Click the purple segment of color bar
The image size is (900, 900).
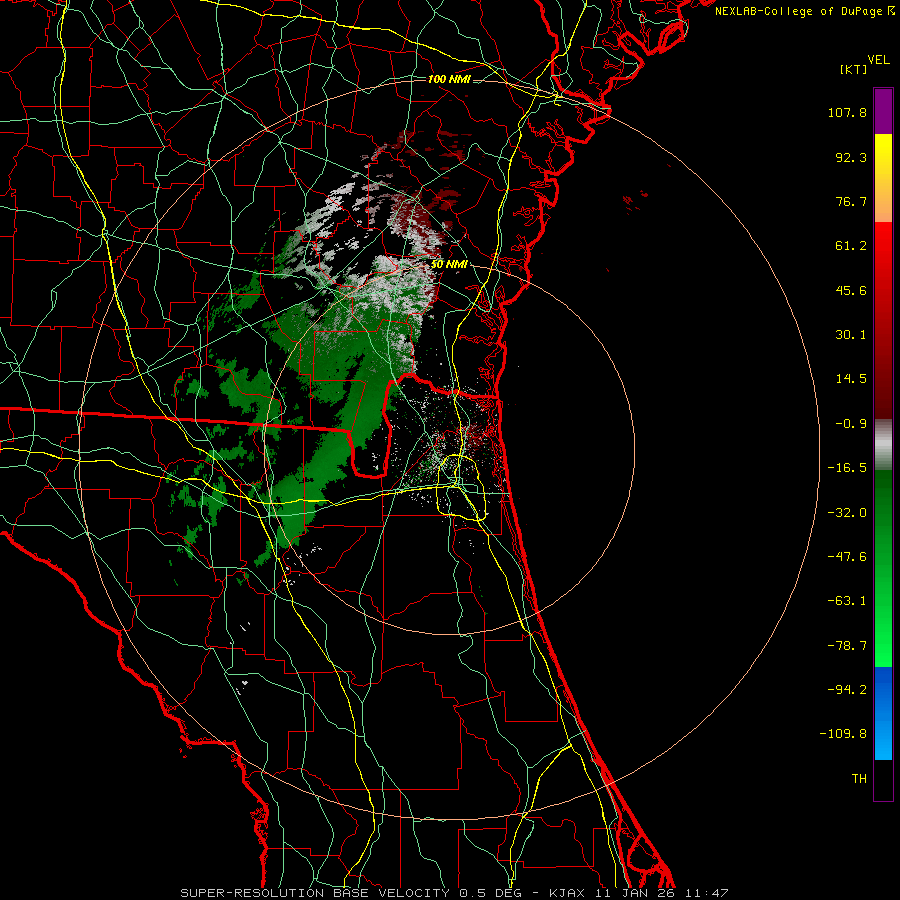[x=883, y=111]
